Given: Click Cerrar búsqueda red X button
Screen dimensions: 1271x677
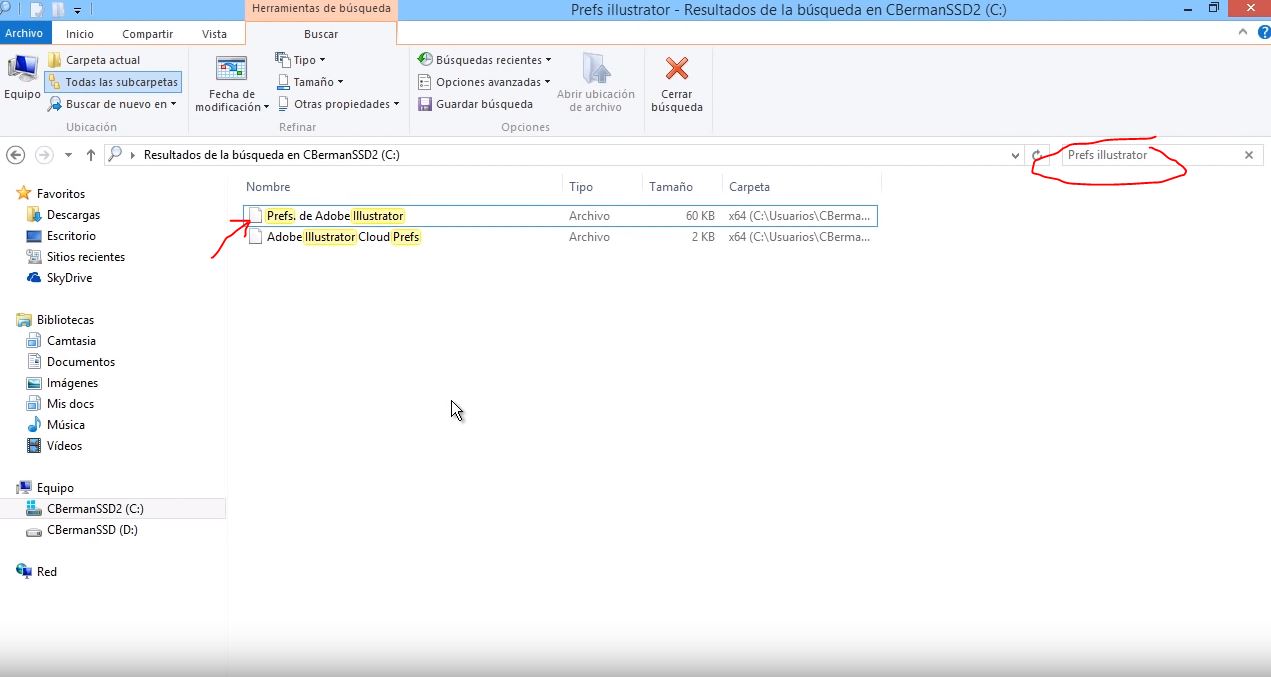Looking at the screenshot, I should 677,83.
